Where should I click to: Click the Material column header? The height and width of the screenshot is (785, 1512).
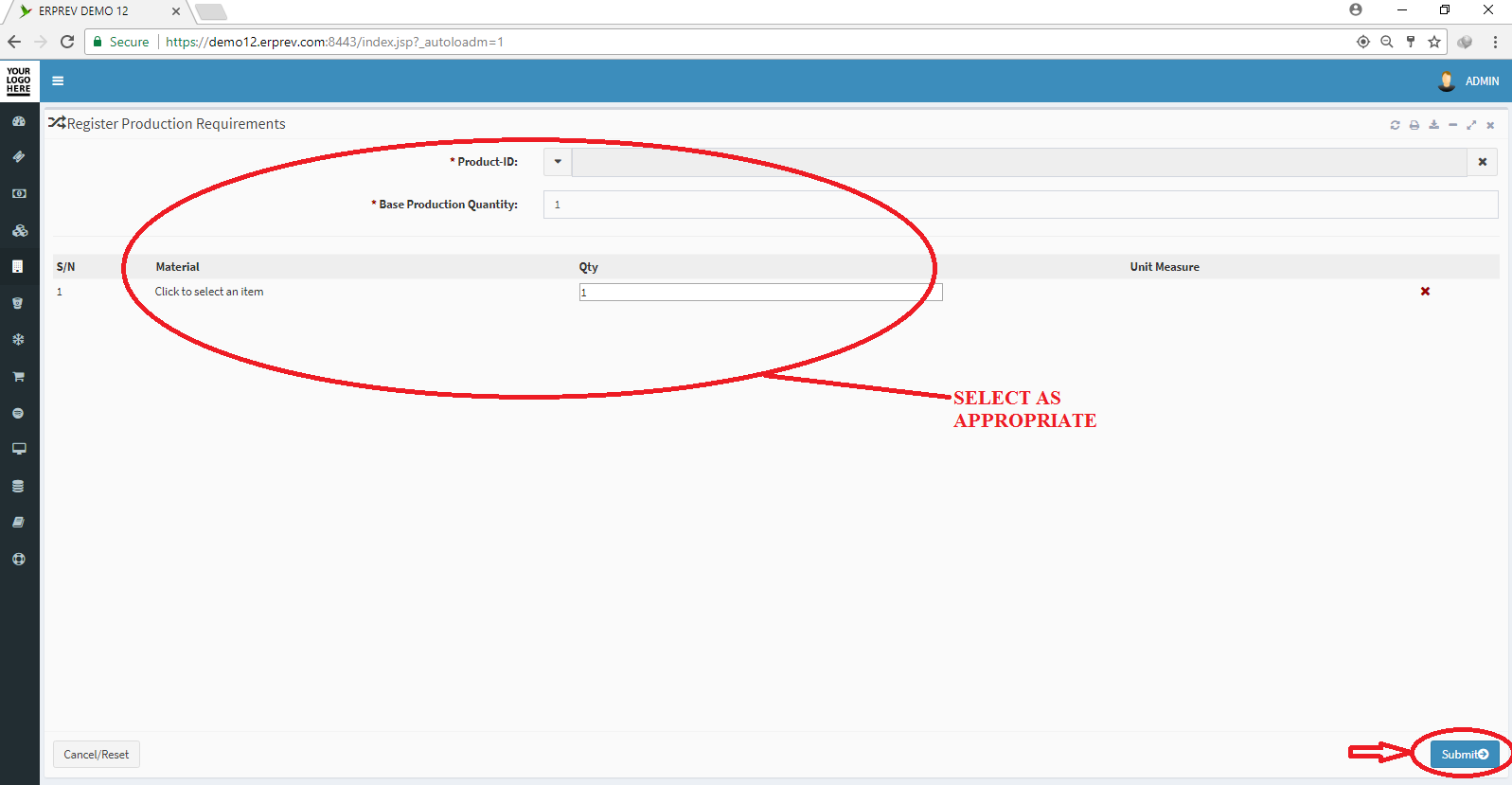click(x=178, y=267)
